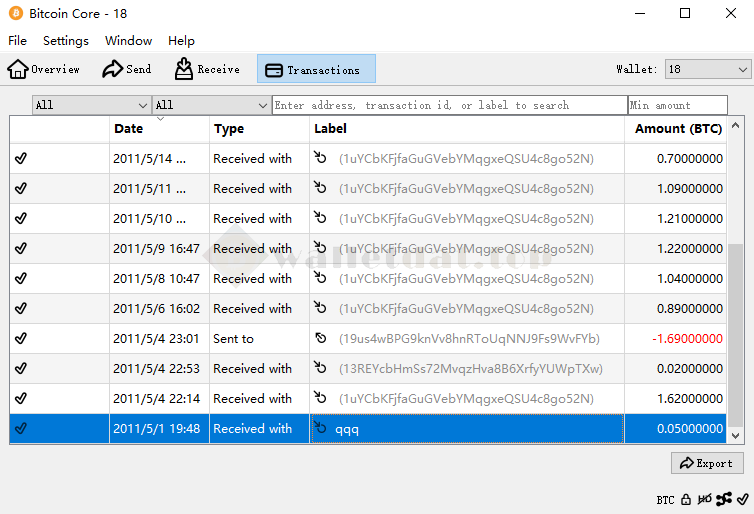The width and height of the screenshot is (754, 514).
Task: Switch to the Transactions tab
Action: (x=316, y=69)
